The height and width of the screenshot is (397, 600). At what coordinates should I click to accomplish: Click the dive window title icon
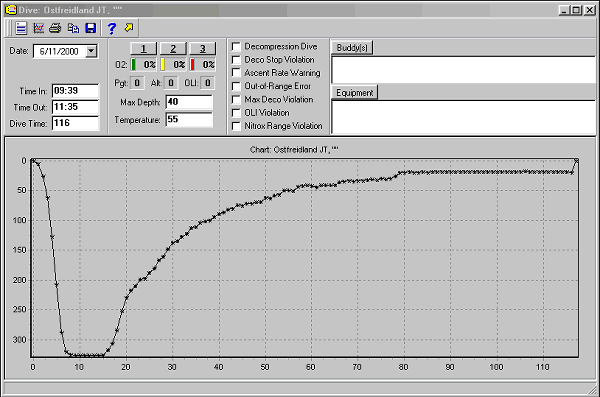pos(11,10)
